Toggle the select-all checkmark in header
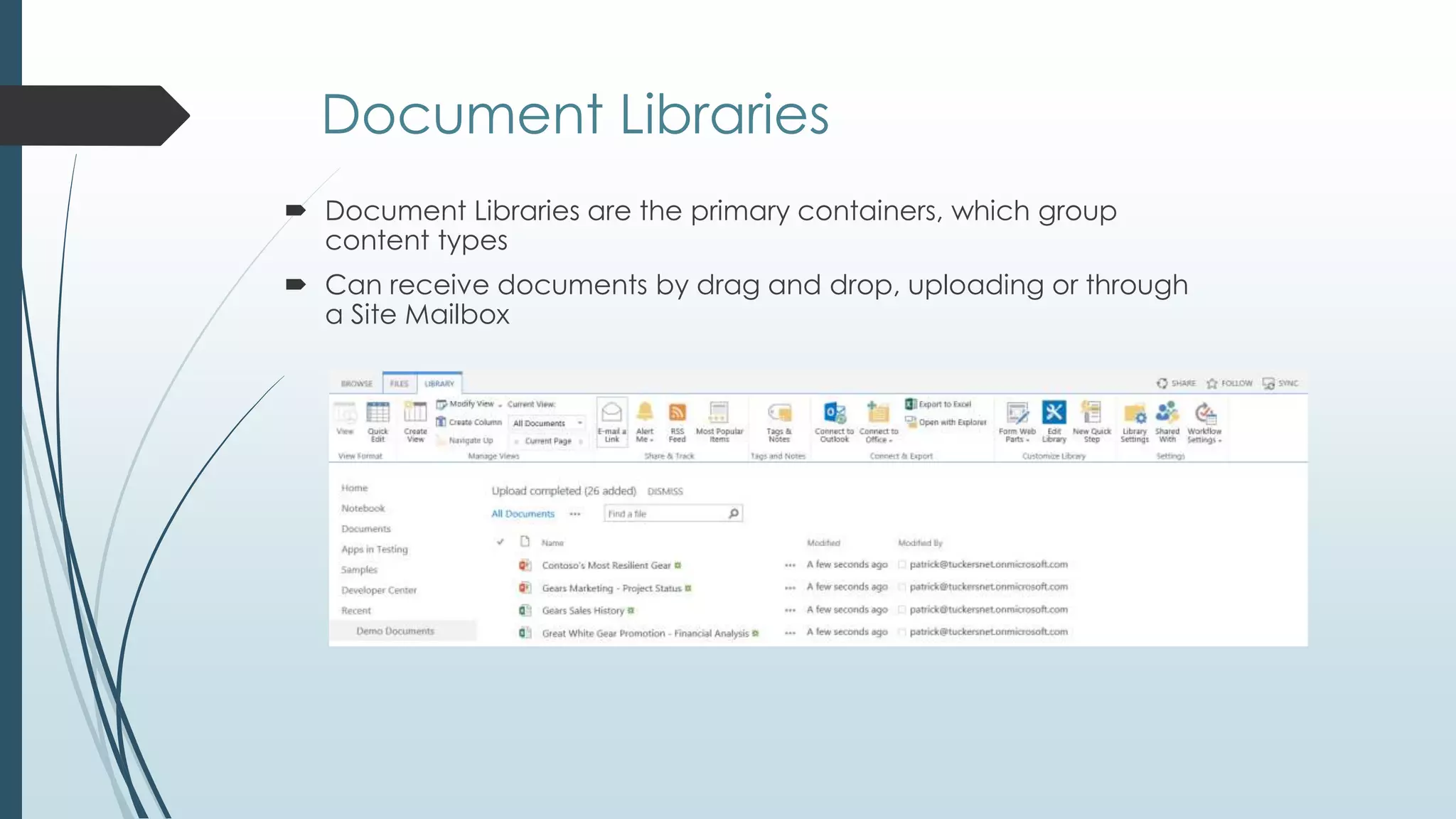The height and width of the screenshot is (819, 1456). click(x=500, y=542)
